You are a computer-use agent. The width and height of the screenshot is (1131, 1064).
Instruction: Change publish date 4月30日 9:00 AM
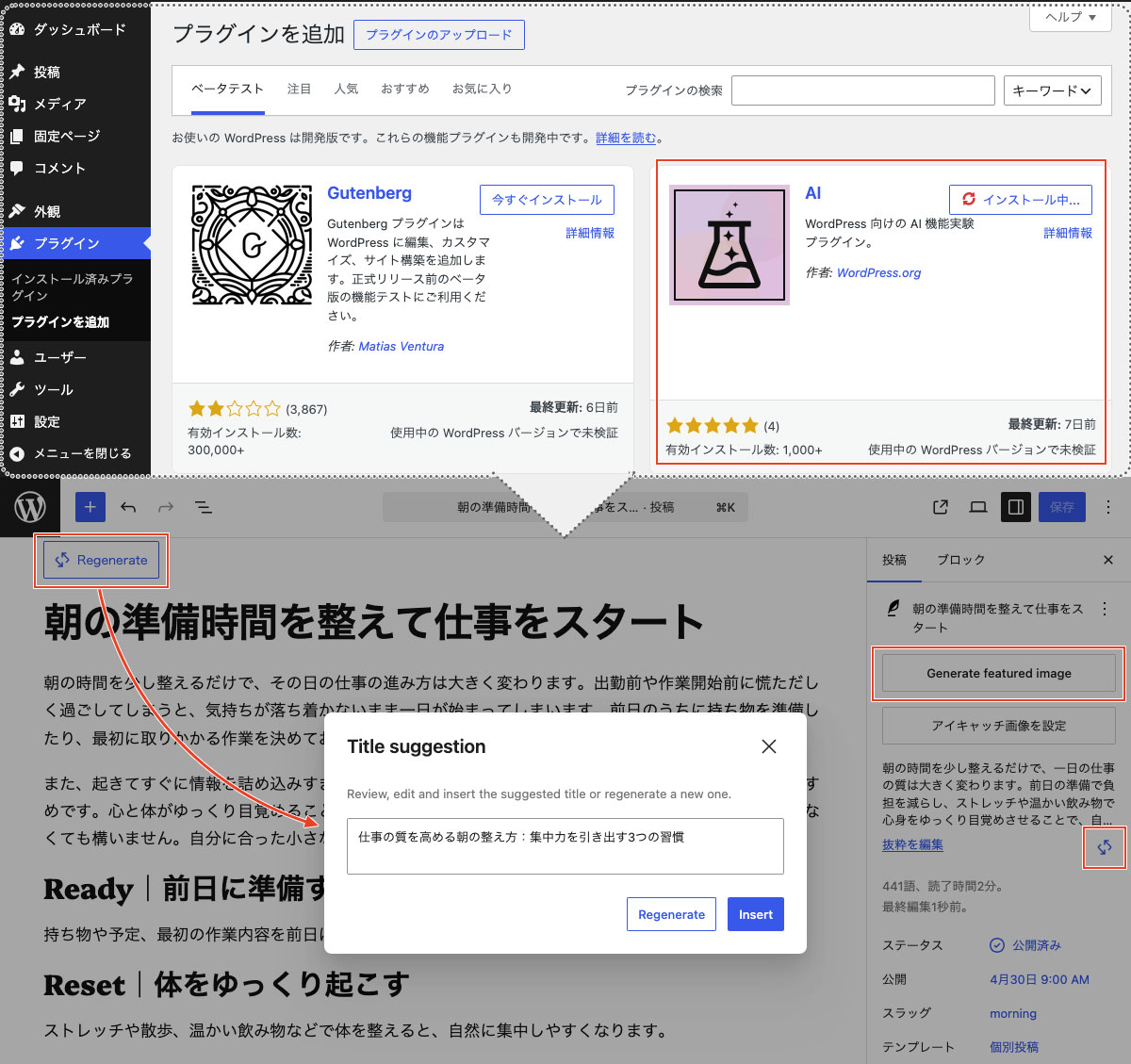(1040, 979)
